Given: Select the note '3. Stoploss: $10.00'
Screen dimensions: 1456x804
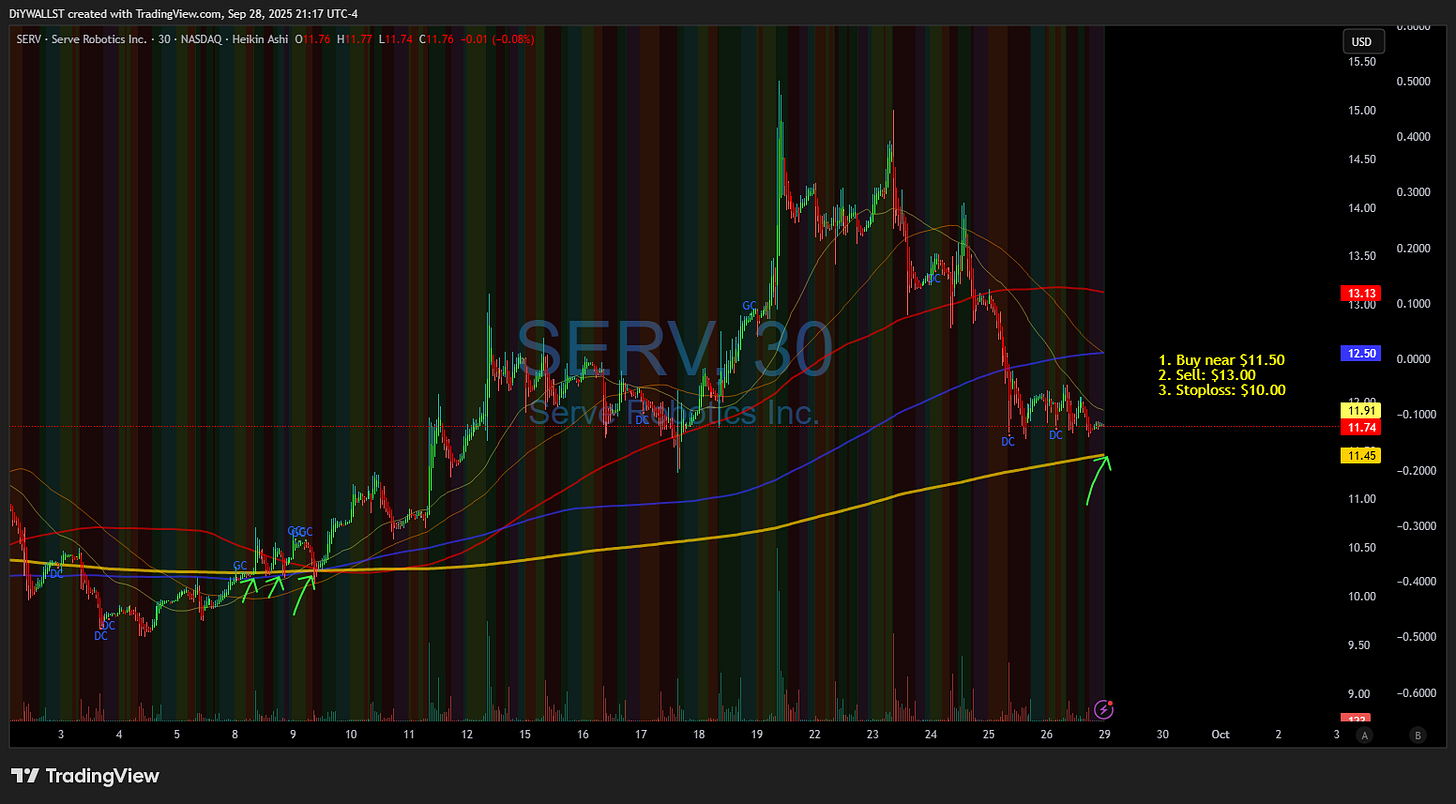Looking at the screenshot, I should pyautogui.click(x=1222, y=391).
